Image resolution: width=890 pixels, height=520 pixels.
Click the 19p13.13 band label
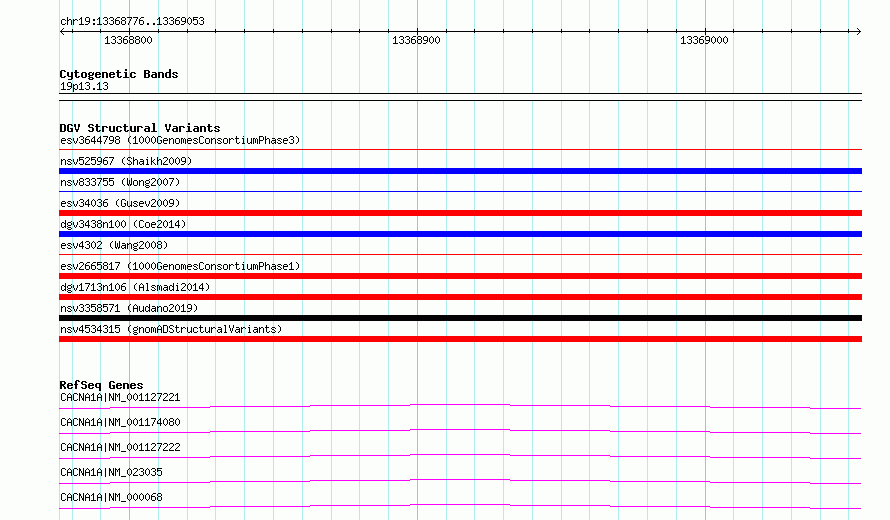pos(84,87)
